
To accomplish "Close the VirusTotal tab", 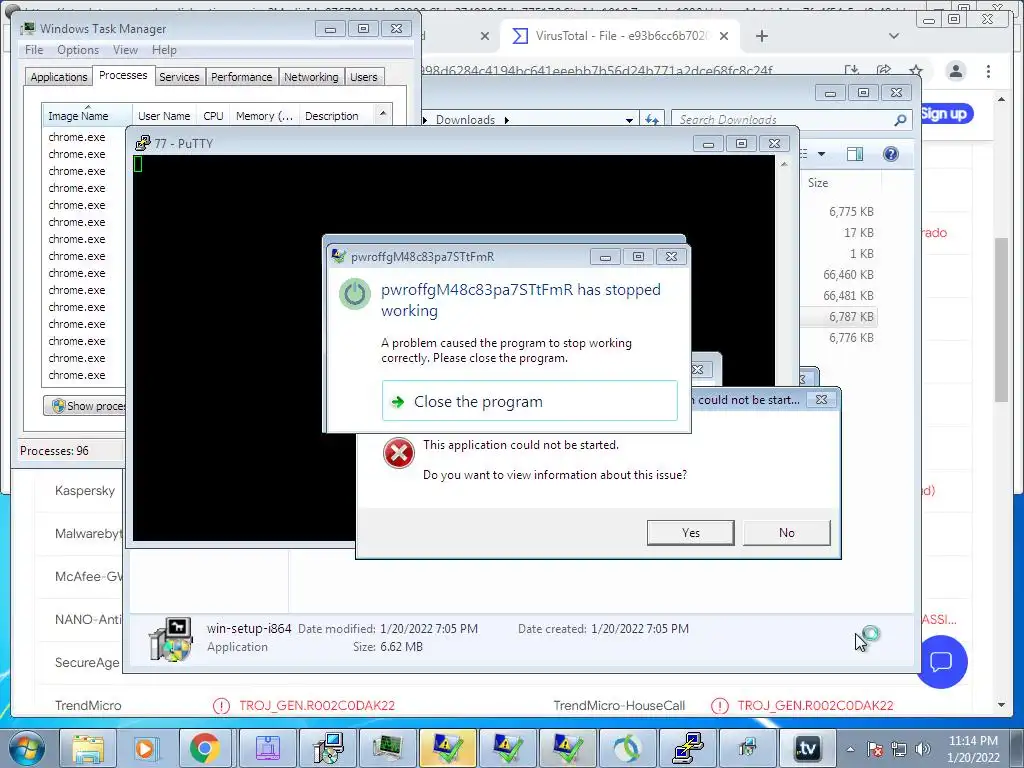I will [724, 36].
